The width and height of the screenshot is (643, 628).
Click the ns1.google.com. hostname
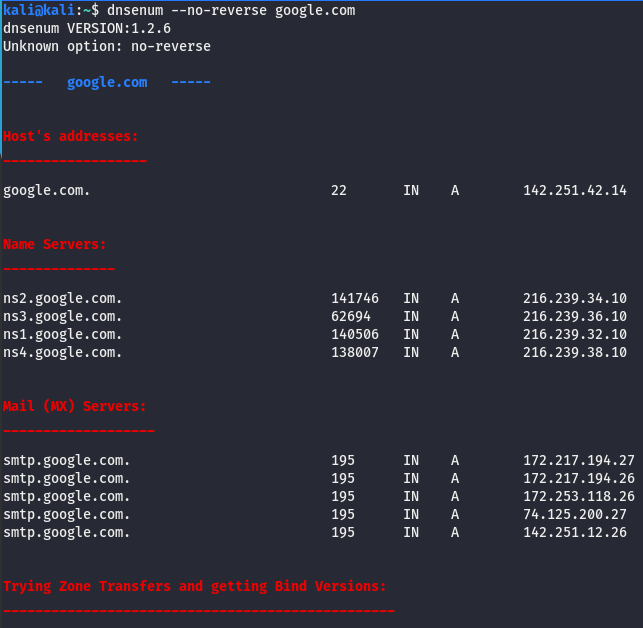63,334
